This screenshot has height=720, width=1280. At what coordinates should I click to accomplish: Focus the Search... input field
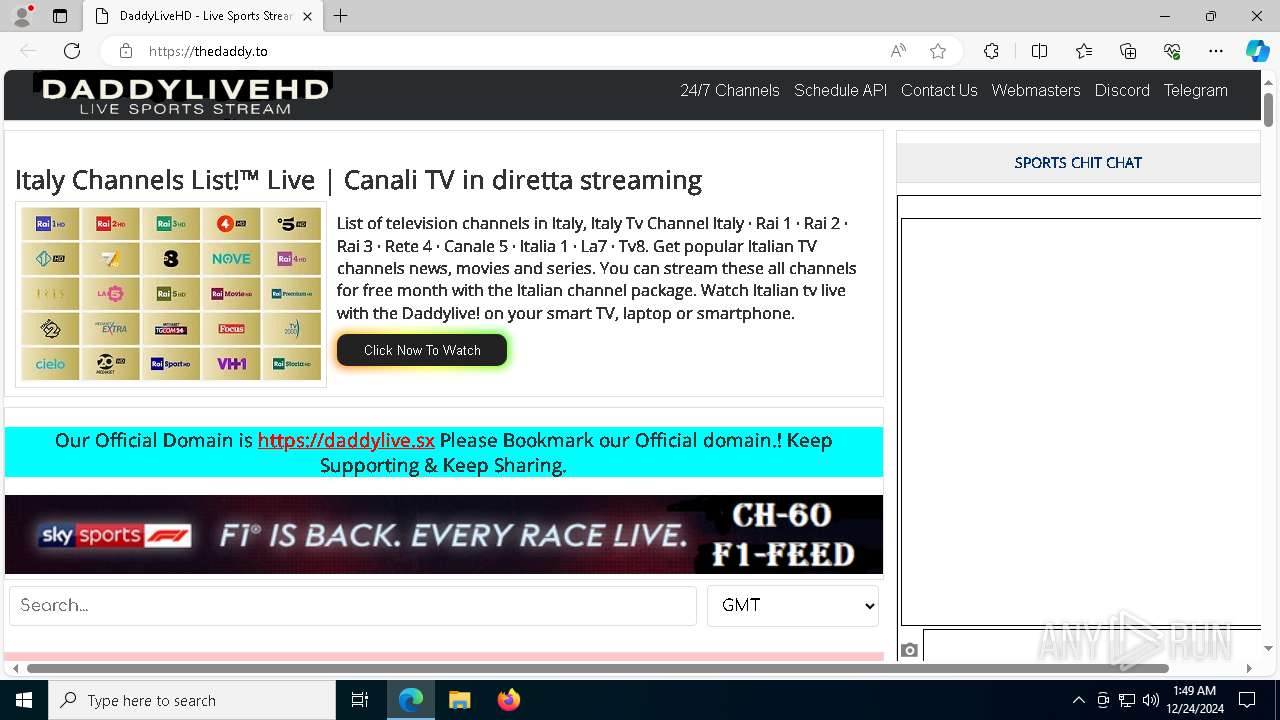coord(353,606)
